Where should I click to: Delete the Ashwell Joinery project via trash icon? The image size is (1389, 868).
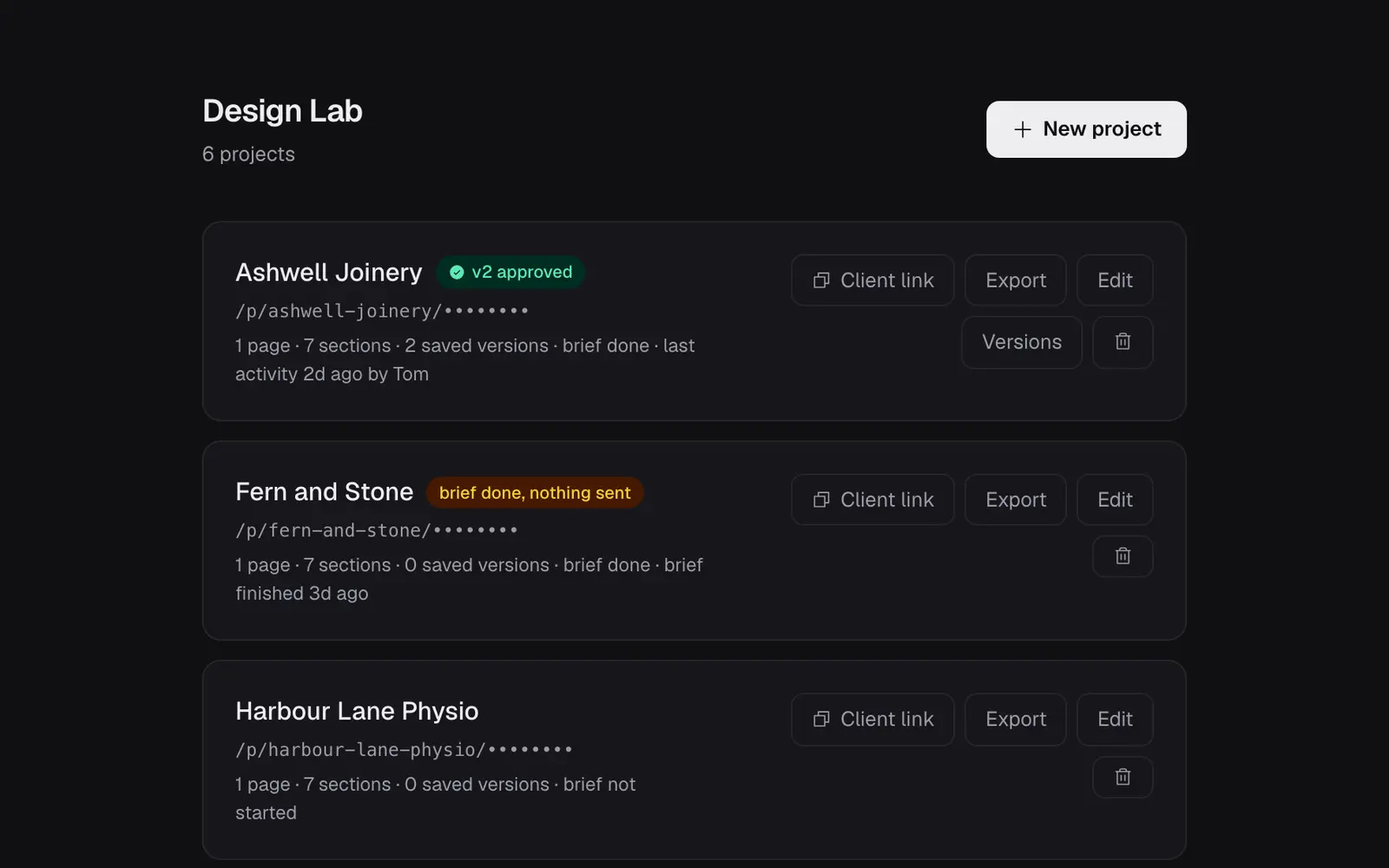[x=1122, y=342]
